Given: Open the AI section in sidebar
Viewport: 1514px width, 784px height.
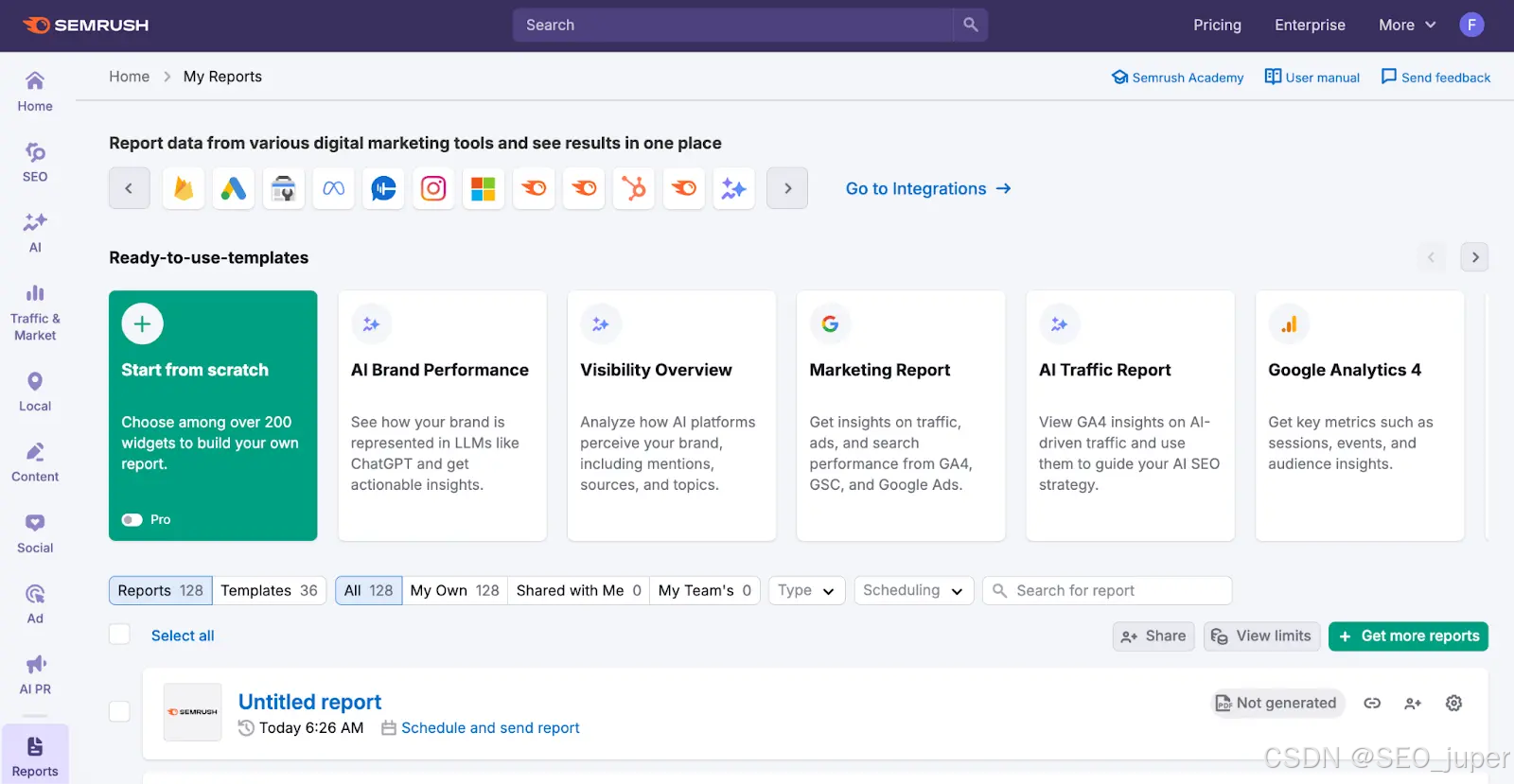Looking at the screenshot, I should (x=35, y=234).
